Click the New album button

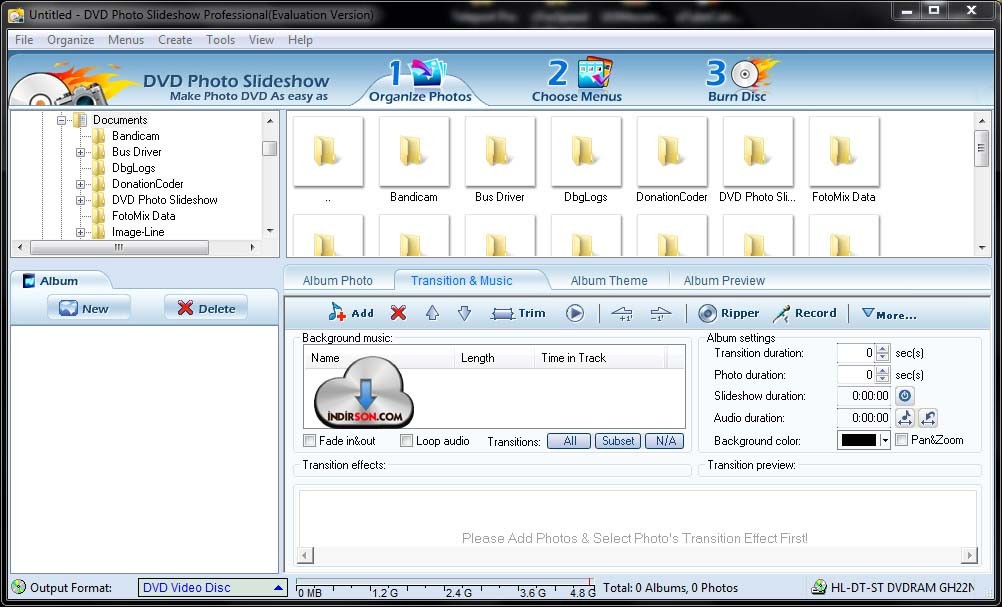point(89,308)
